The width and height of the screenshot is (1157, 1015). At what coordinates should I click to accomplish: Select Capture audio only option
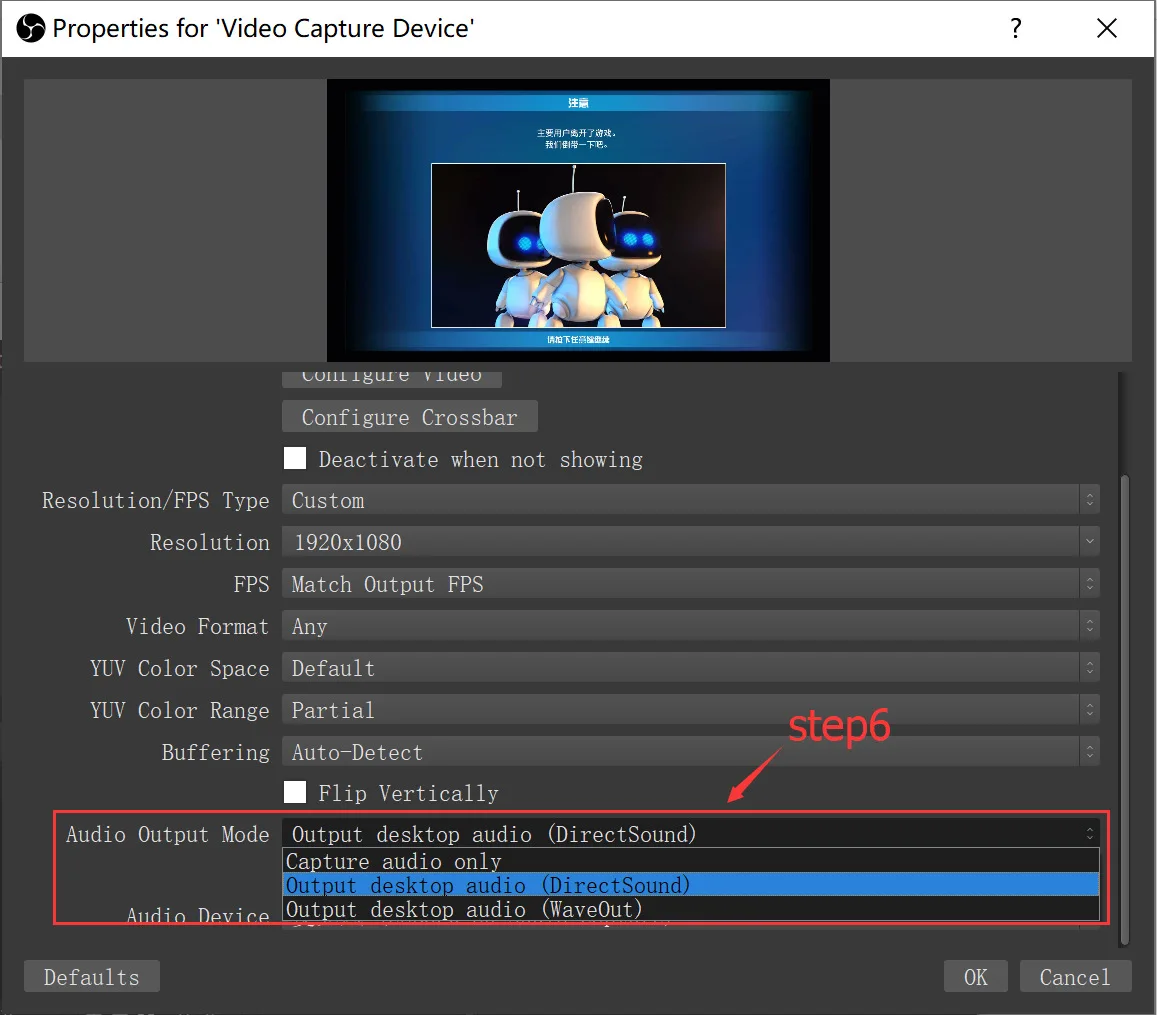click(x=691, y=861)
